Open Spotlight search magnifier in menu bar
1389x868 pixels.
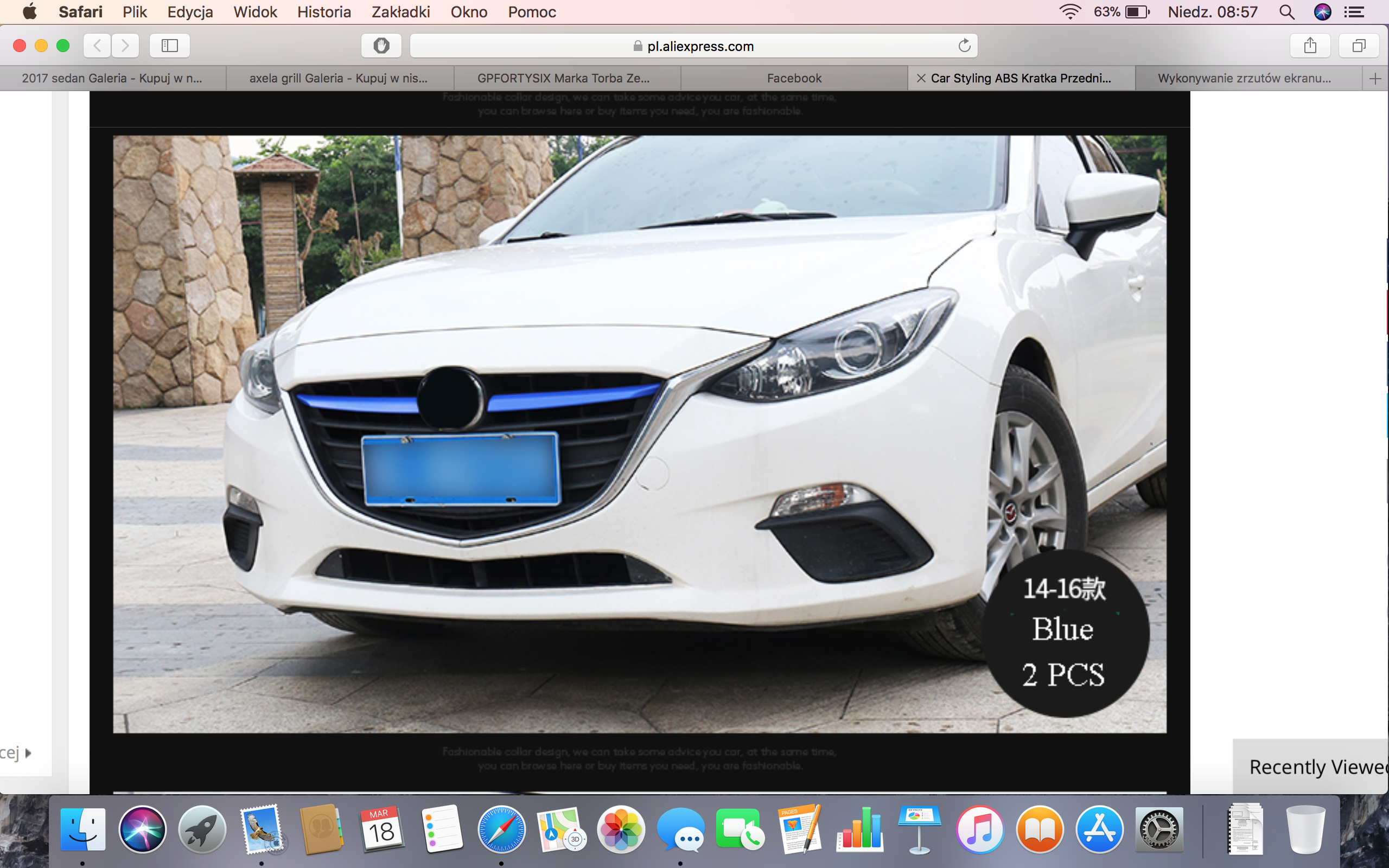point(1286,12)
